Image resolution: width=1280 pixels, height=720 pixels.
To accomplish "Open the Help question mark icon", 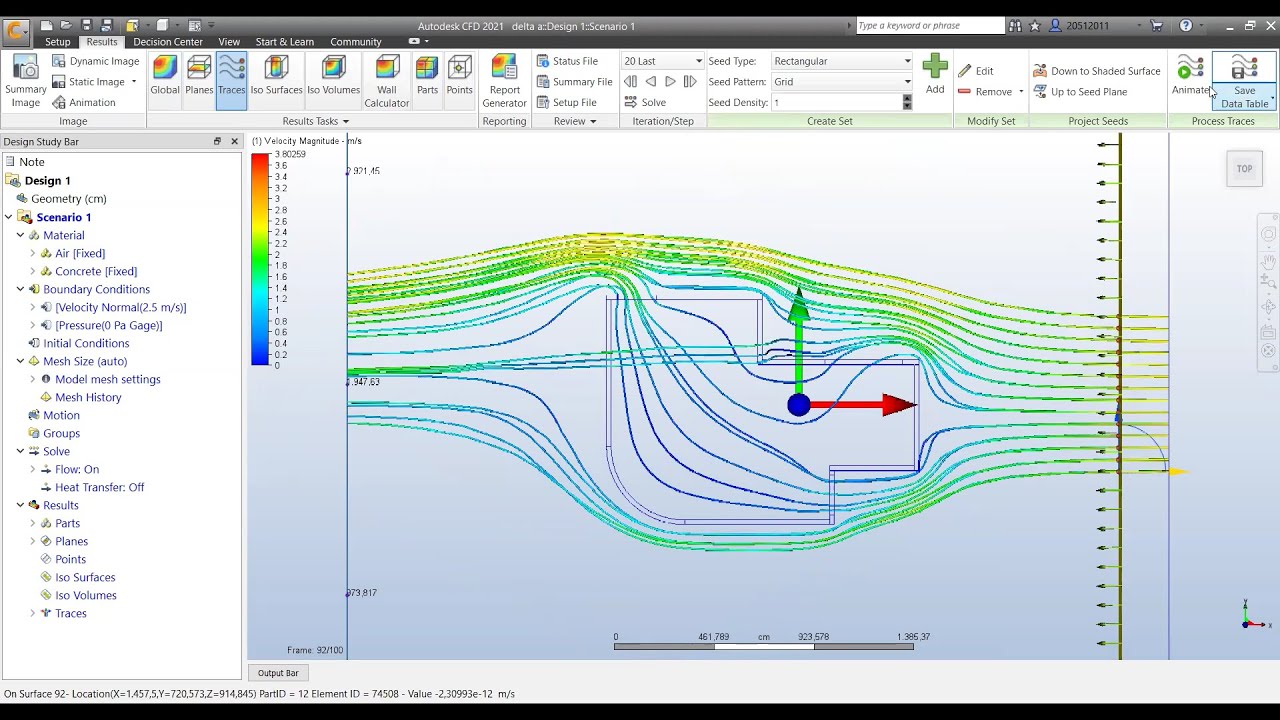I will [x=1186, y=26].
